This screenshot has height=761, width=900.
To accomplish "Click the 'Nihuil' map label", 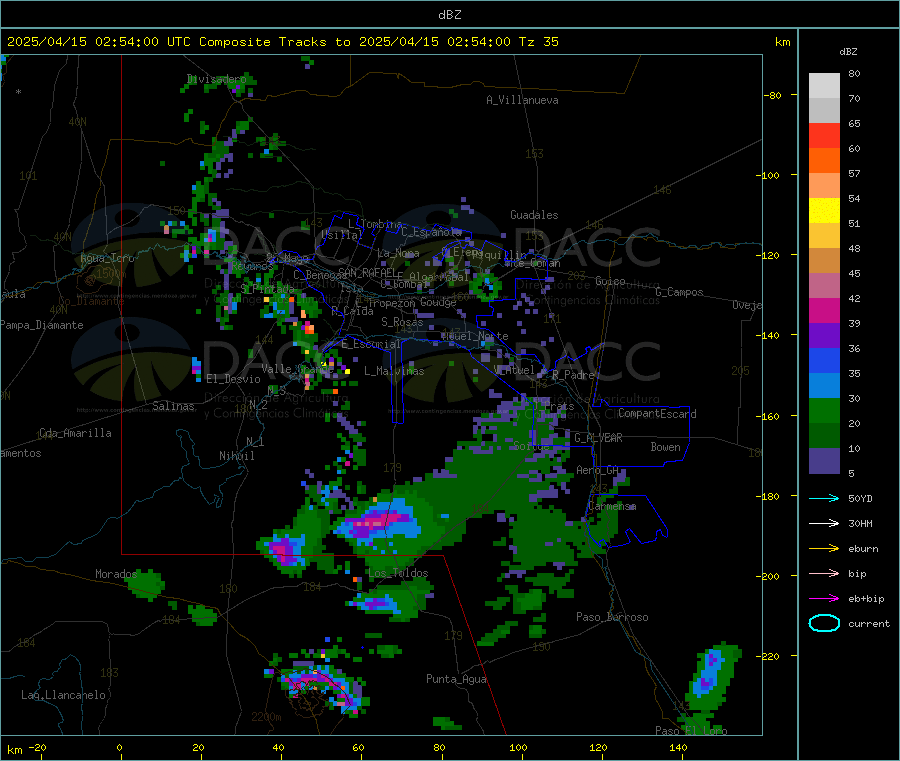I will pos(236,456).
